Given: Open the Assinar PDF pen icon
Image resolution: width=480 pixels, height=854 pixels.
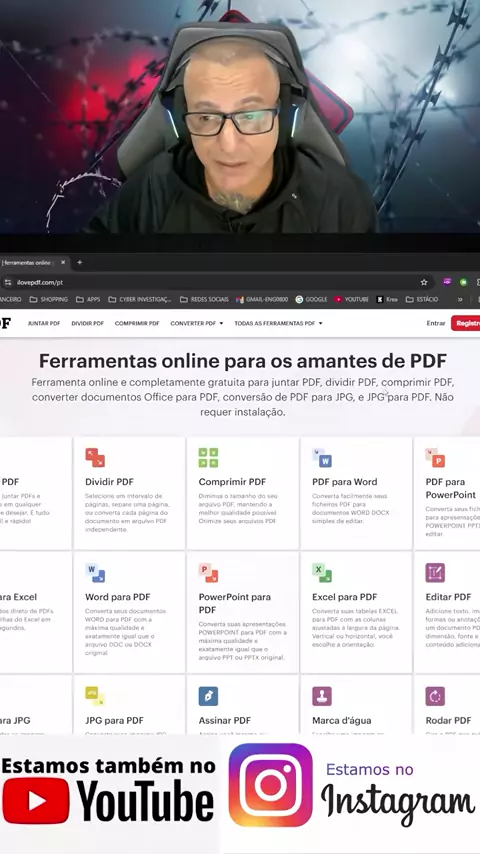Looking at the screenshot, I should click(208, 696).
